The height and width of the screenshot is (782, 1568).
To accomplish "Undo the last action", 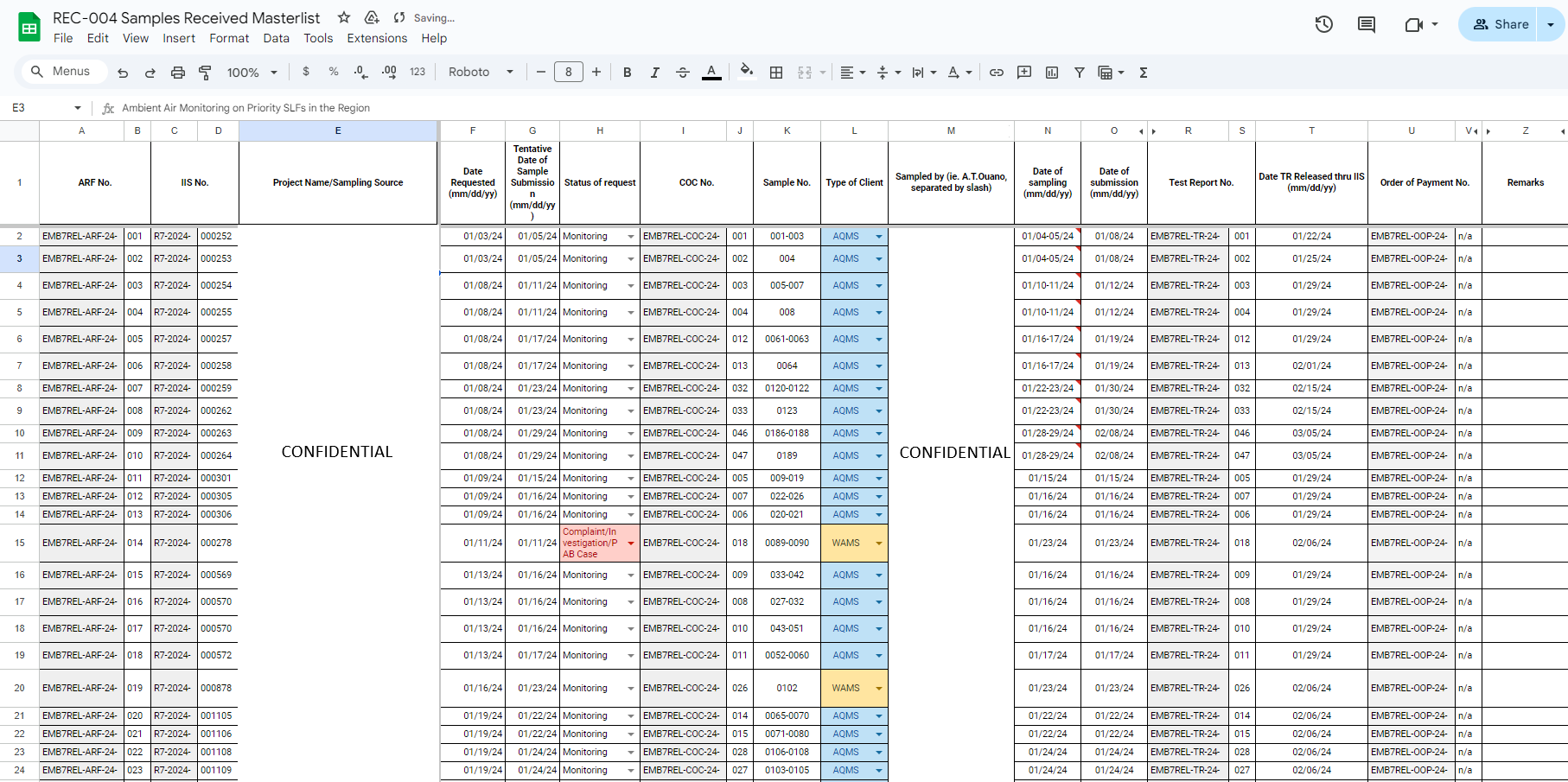I will pos(123,73).
